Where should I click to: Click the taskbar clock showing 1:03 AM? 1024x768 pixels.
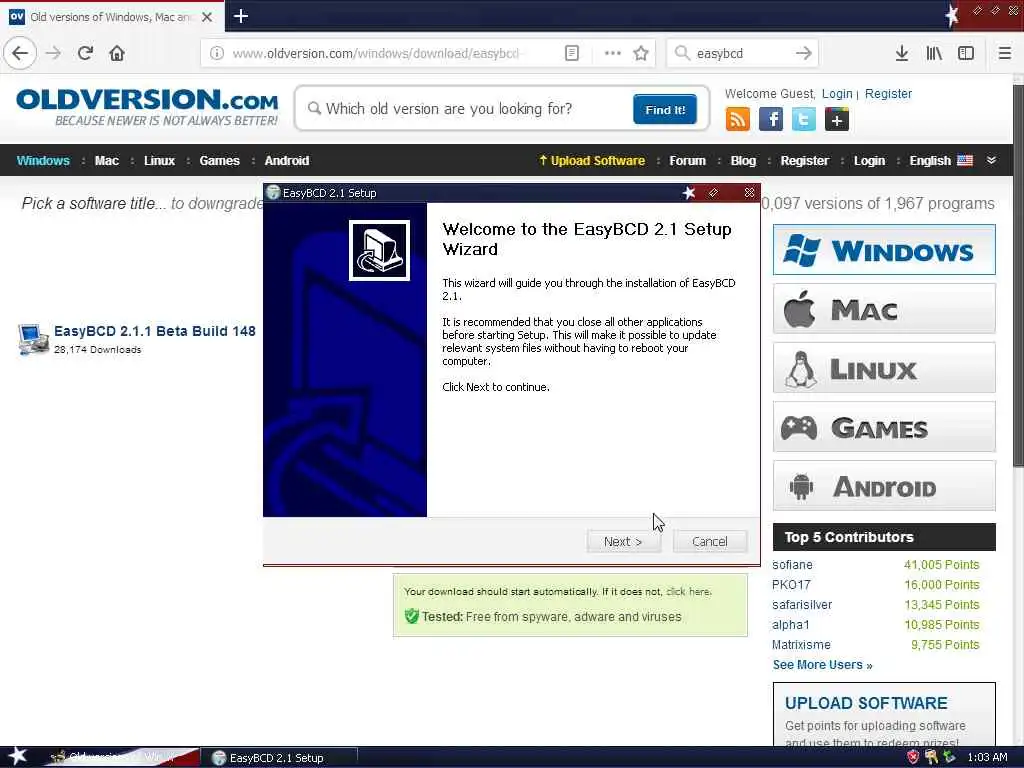[987, 758]
